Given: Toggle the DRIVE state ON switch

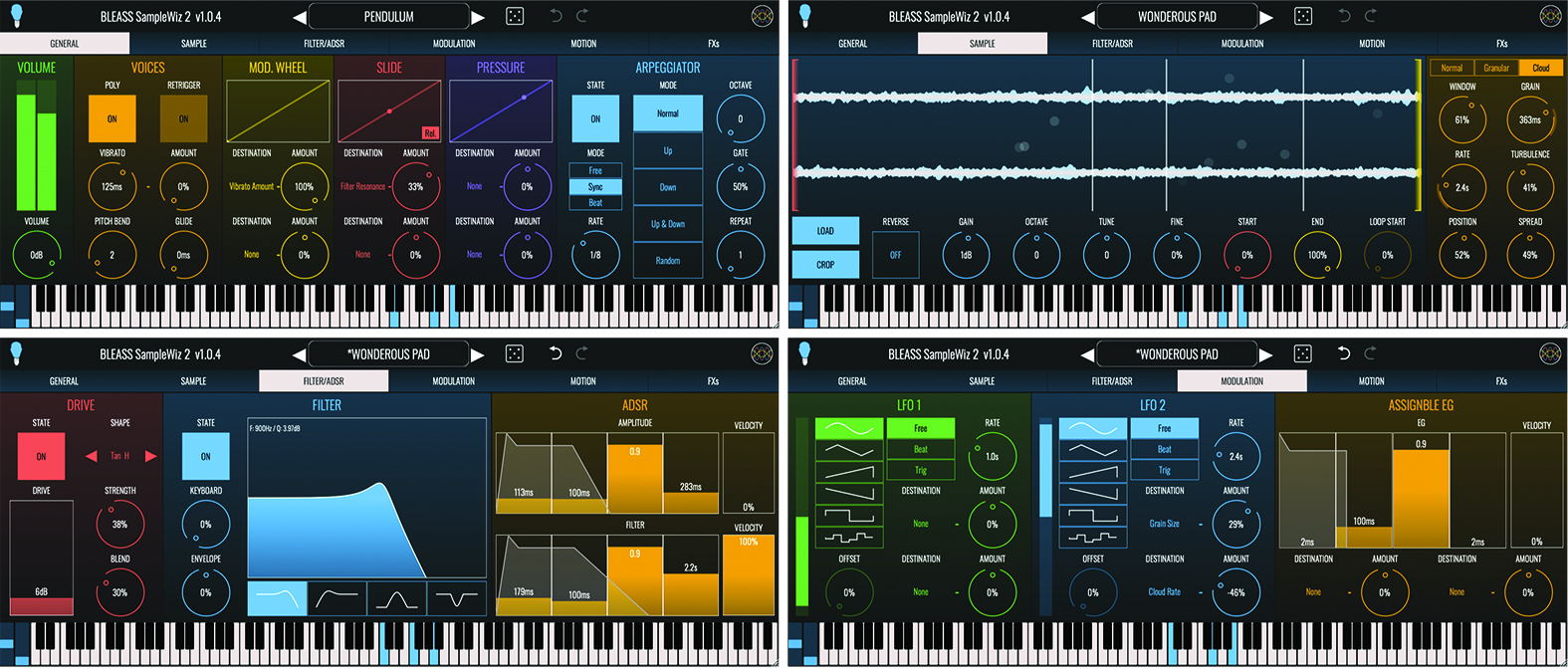Looking at the screenshot, I should [x=41, y=456].
